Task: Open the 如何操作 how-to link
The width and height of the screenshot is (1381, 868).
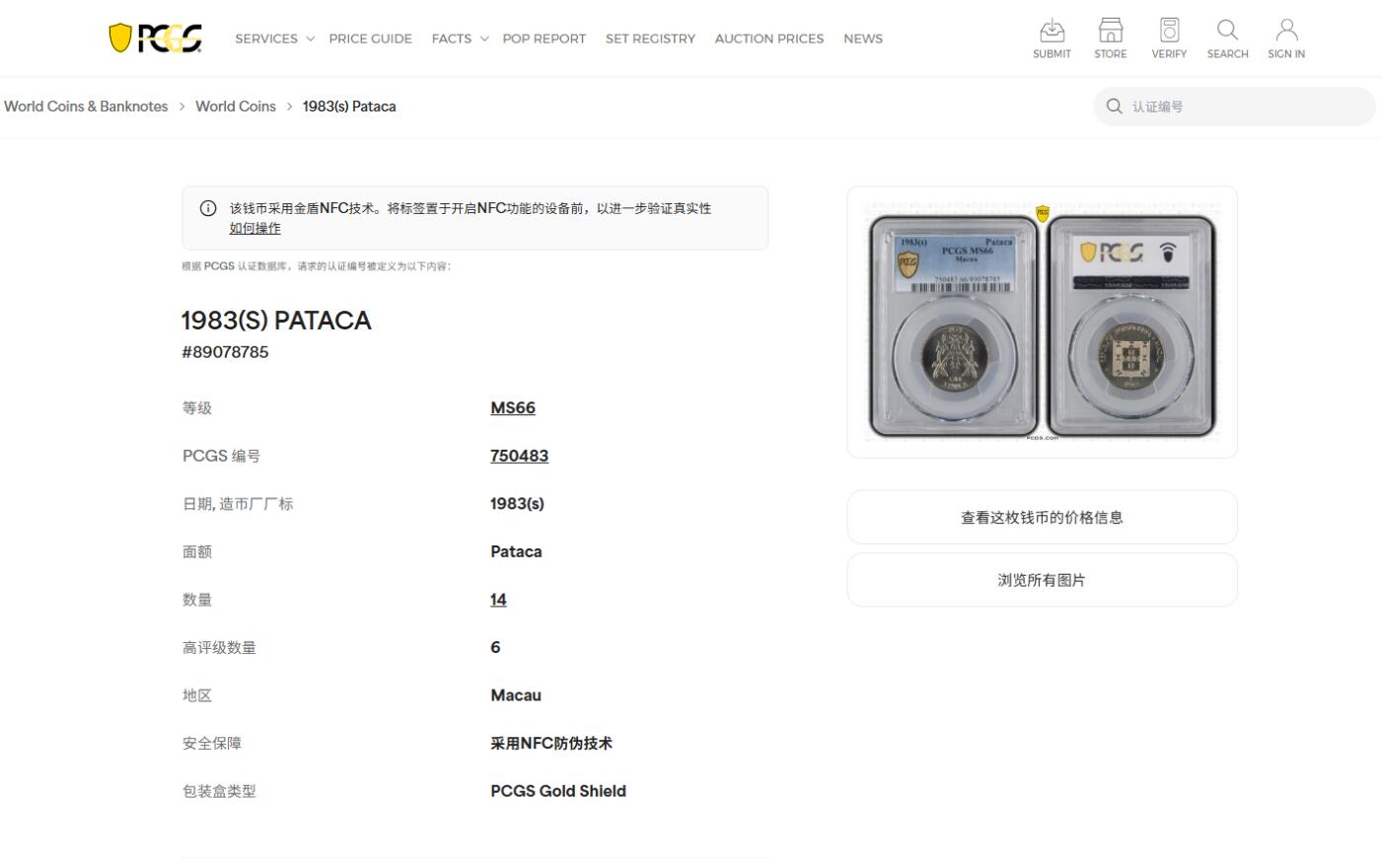Action: click(x=254, y=228)
